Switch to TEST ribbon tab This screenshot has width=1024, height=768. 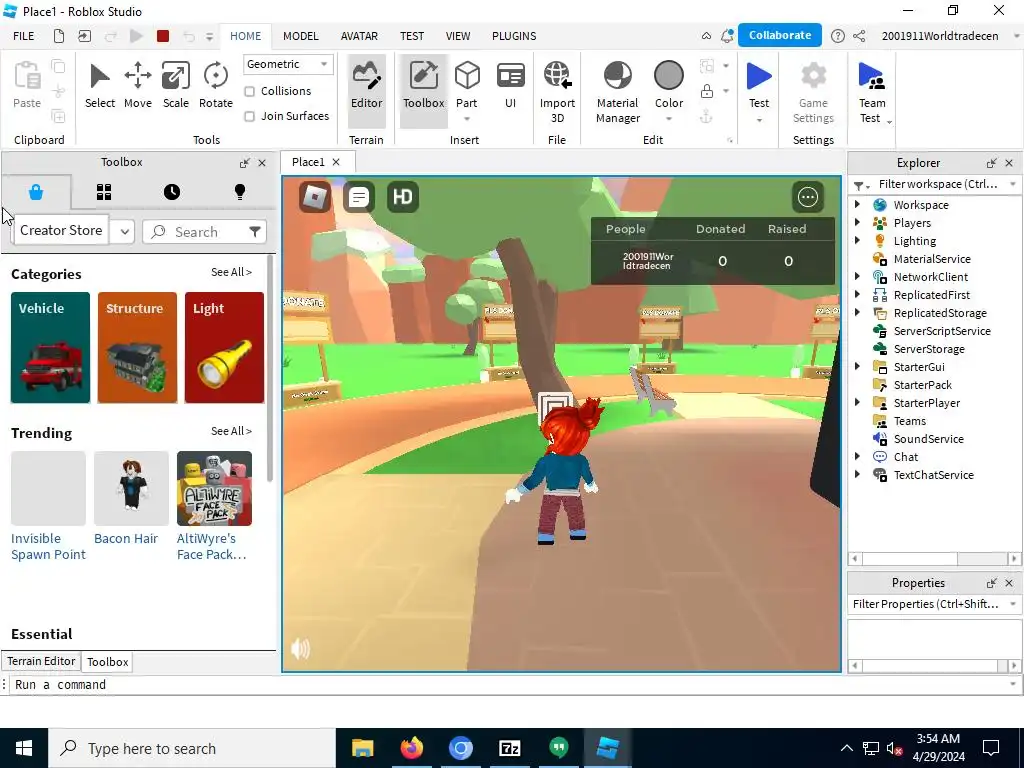411,36
